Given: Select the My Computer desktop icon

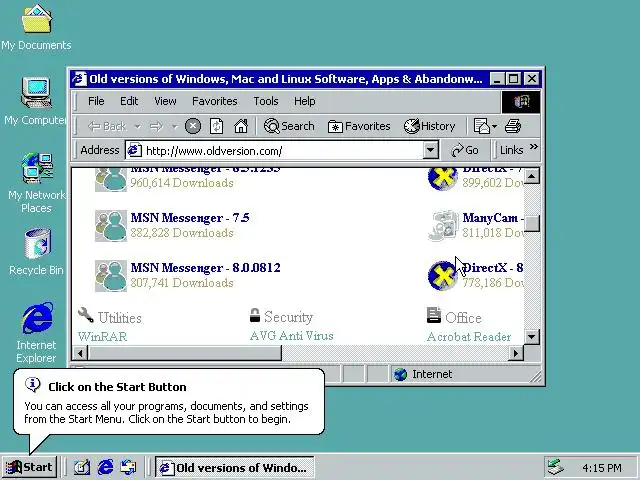Looking at the screenshot, I should (x=36, y=101).
